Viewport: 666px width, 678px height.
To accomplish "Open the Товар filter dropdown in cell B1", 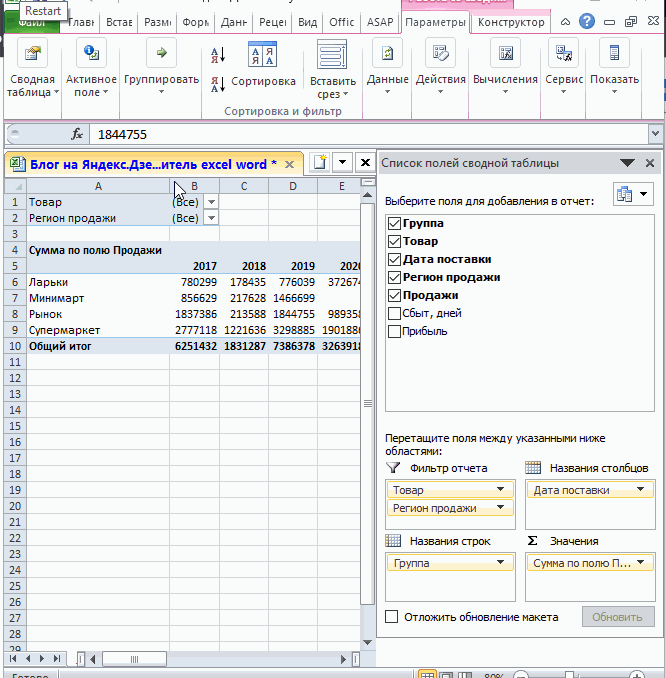I will pyautogui.click(x=211, y=202).
